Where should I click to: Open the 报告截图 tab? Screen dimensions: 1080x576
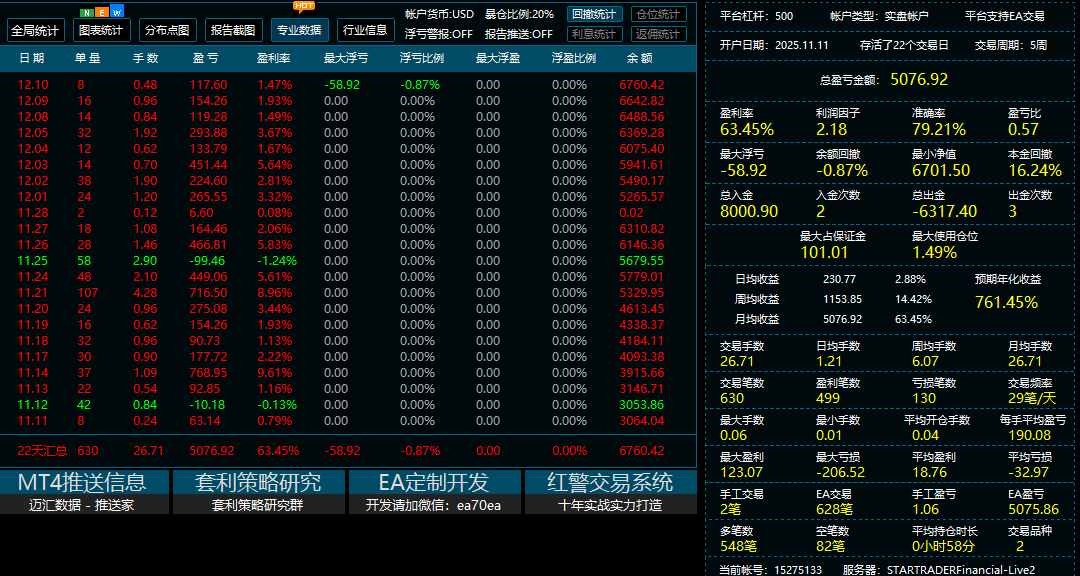click(x=233, y=30)
